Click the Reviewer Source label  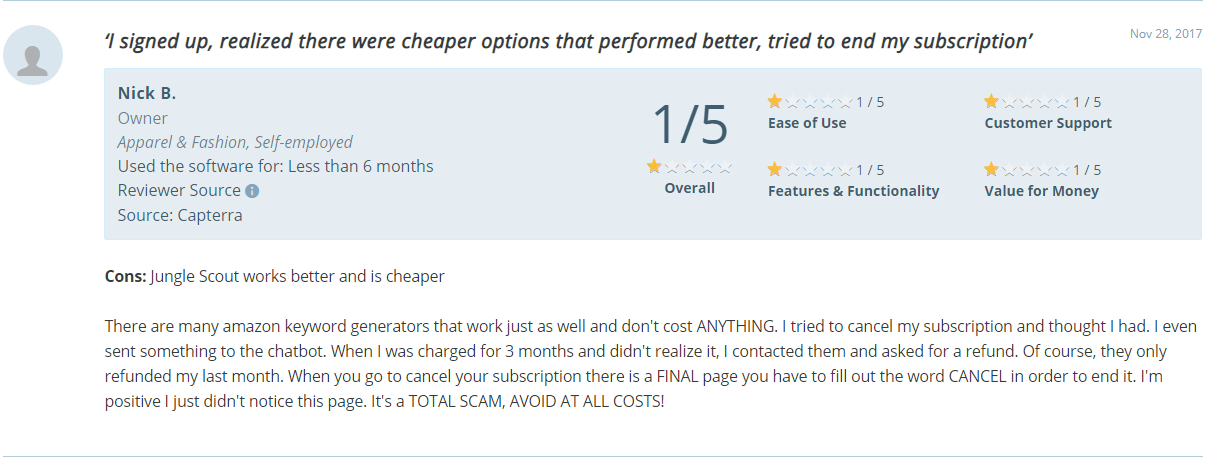[179, 190]
